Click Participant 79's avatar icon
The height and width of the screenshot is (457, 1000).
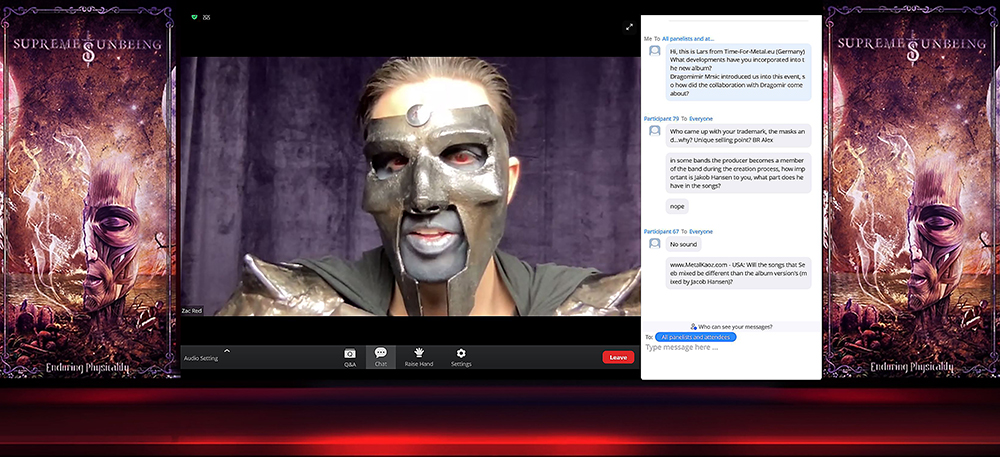coord(655,131)
